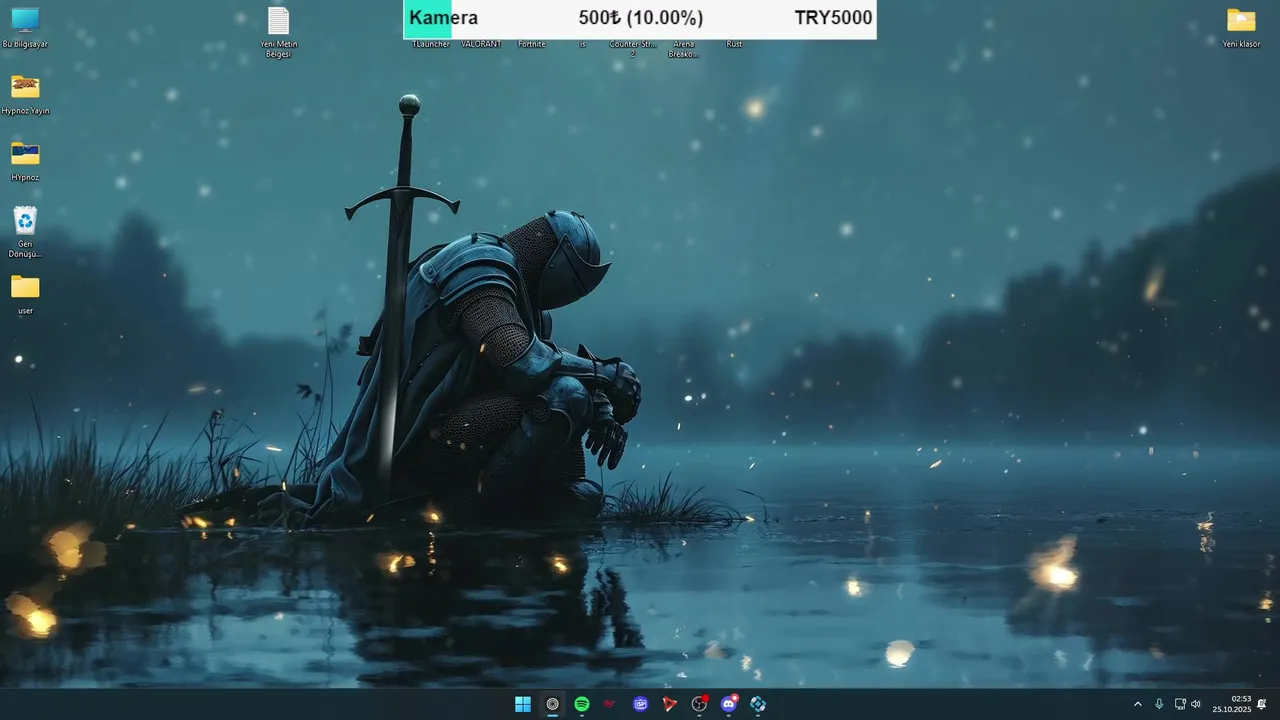Screen dimensions: 1280x720
Task: Select the user folder on the desktop
Action: 25,295
